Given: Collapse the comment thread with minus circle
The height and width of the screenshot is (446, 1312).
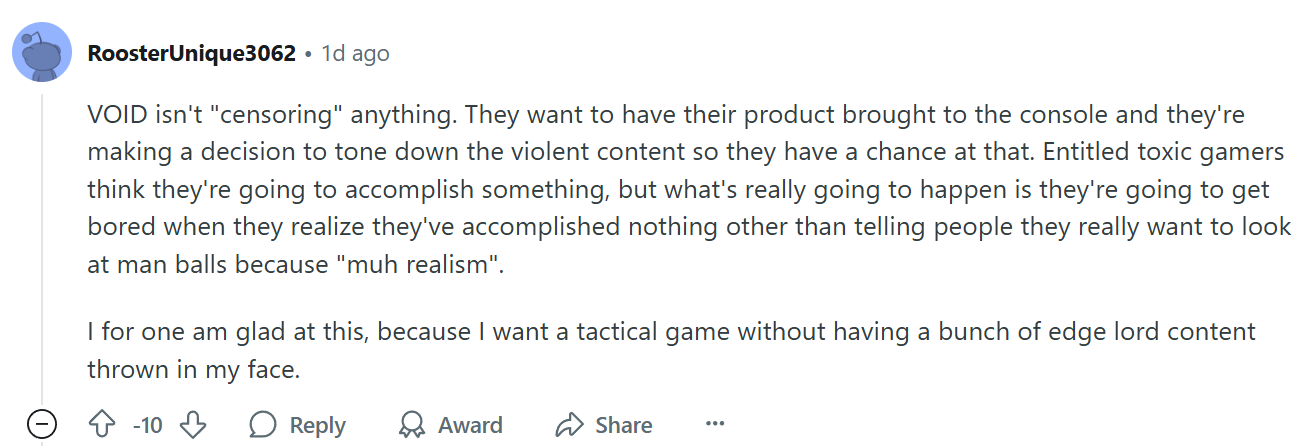Looking at the screenshot, I should (41, 425).
